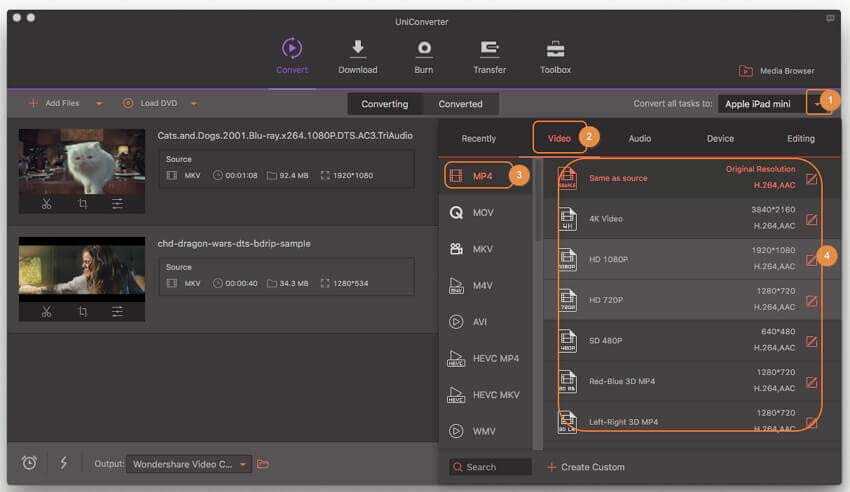Viewport: 850px width, 492px height.
Task: Open the Media Browser
Action: 776,70
